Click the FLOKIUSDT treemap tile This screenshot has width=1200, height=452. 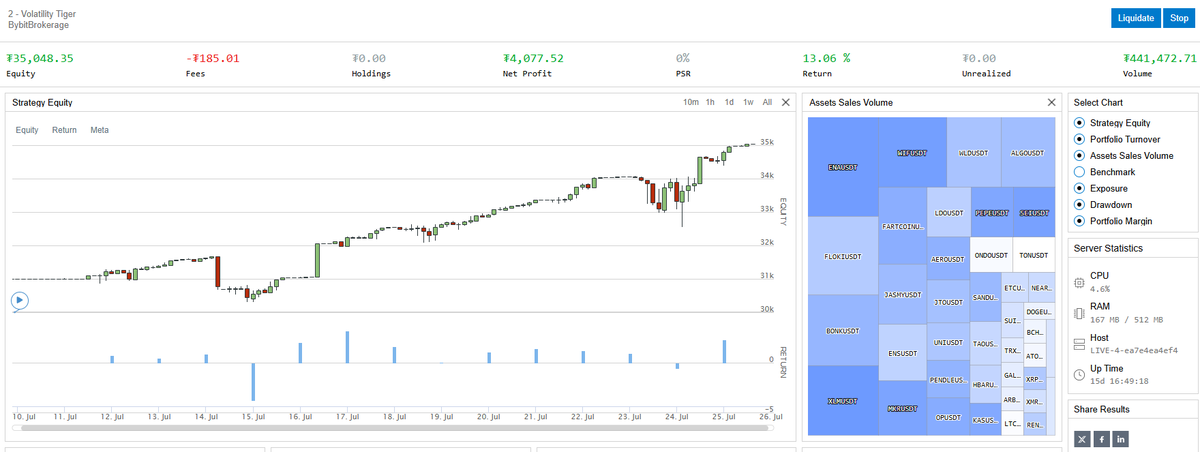pos(843,256)
